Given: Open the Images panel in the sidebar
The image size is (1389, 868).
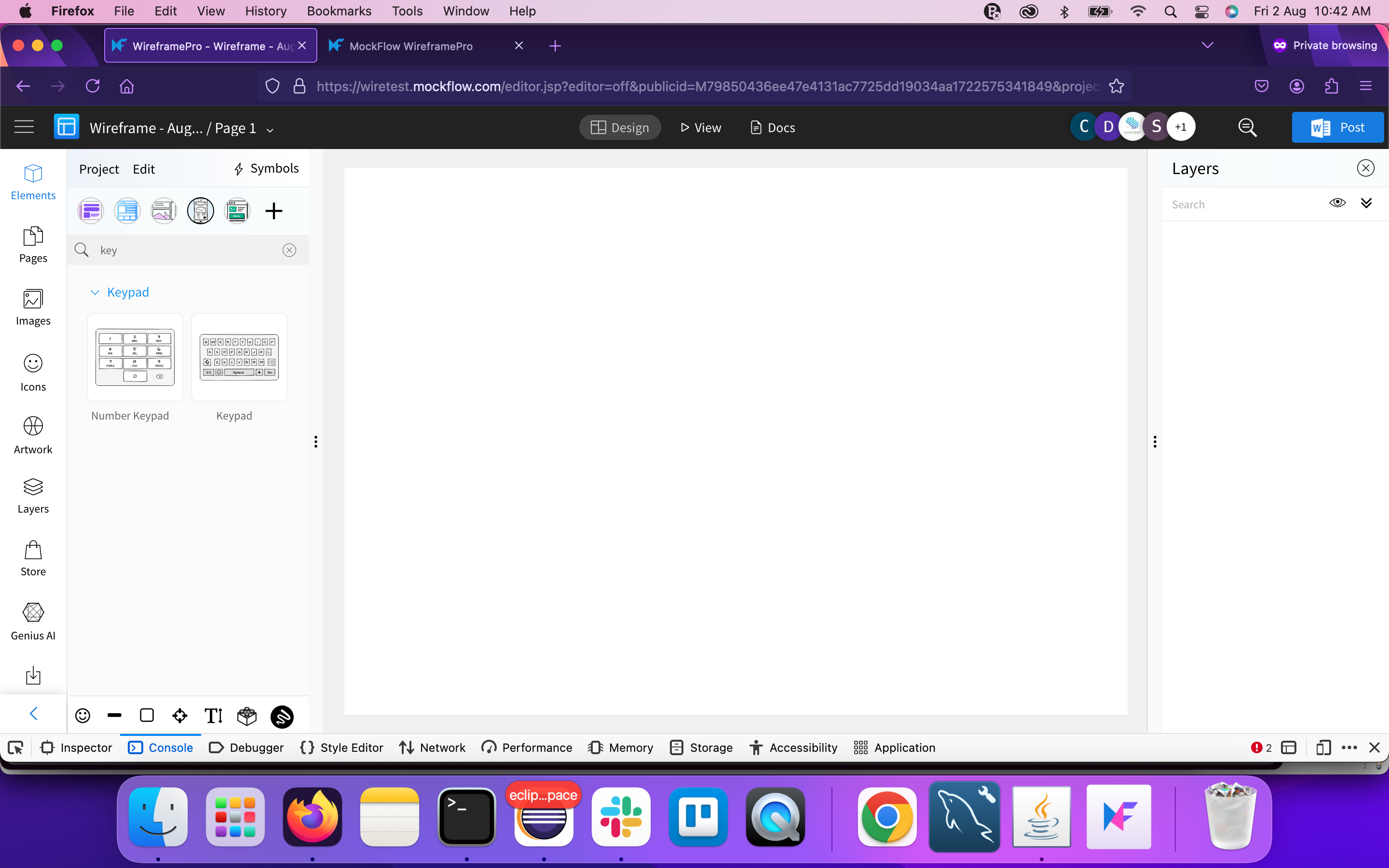Looking at the screenshot, I should (33, 307).
